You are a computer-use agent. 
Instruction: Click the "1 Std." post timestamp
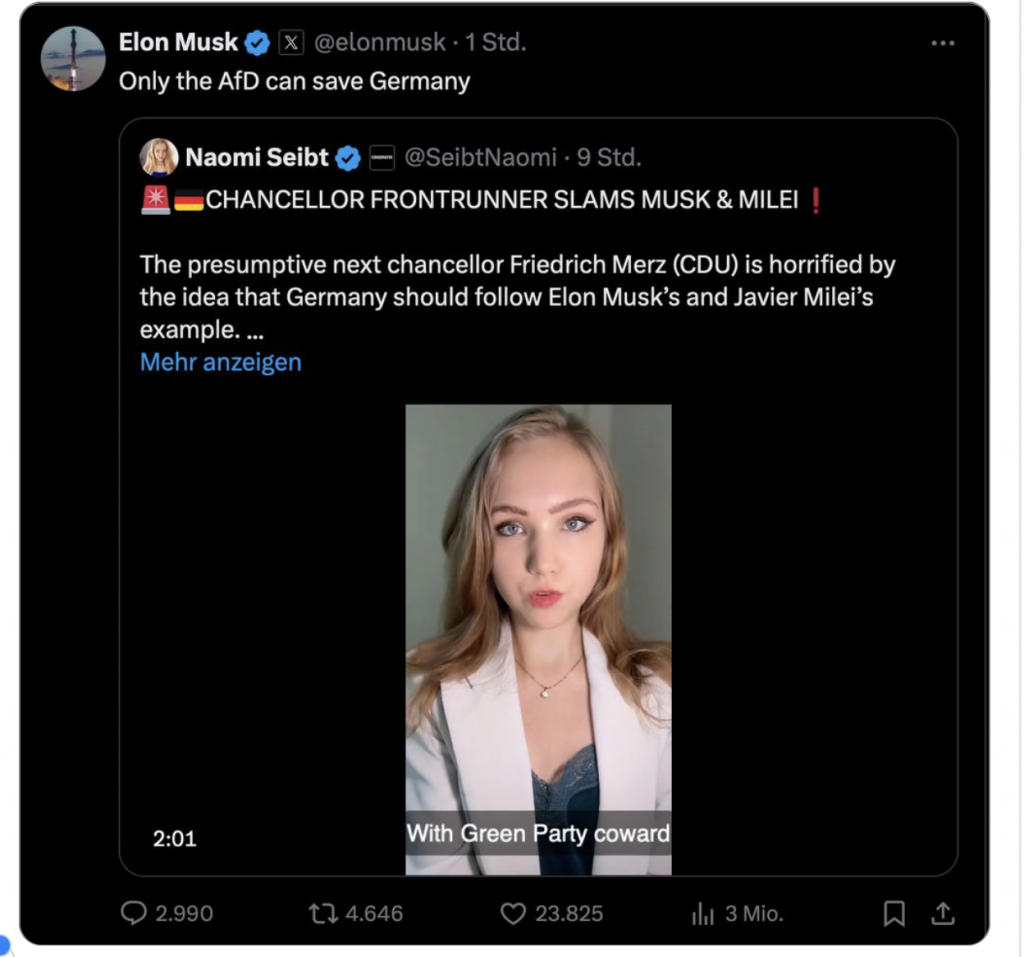496,42
